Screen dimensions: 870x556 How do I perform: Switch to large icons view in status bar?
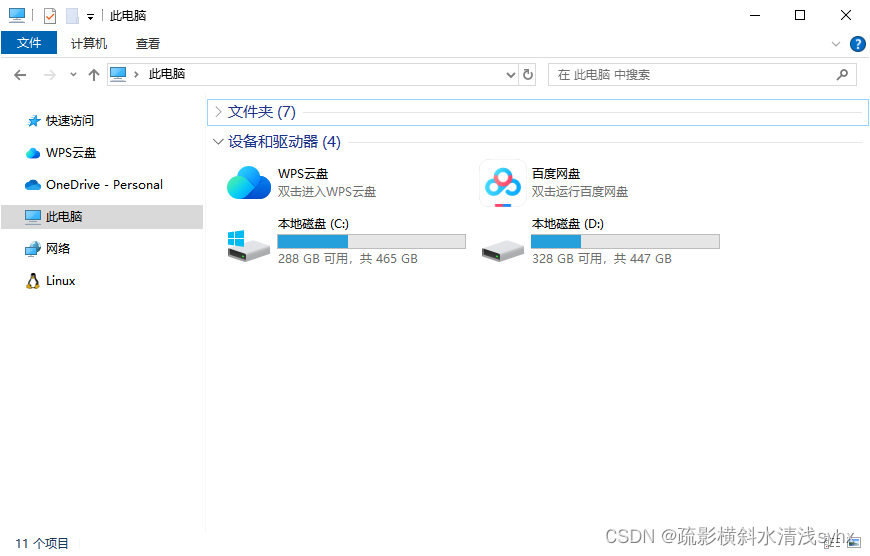(854, 542)
